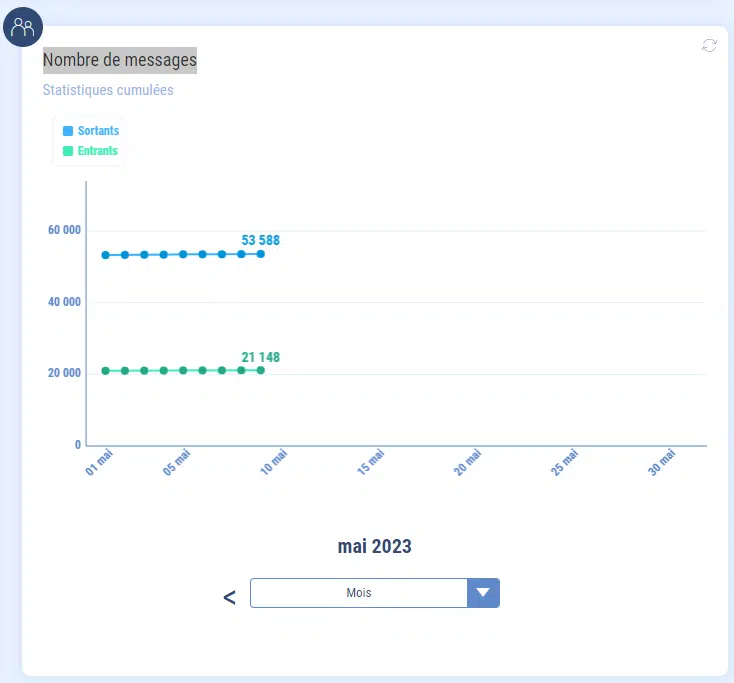This screenshot has width=734, height=683.
Task: Click the last Sortants data point
Action: coord(261,254)
